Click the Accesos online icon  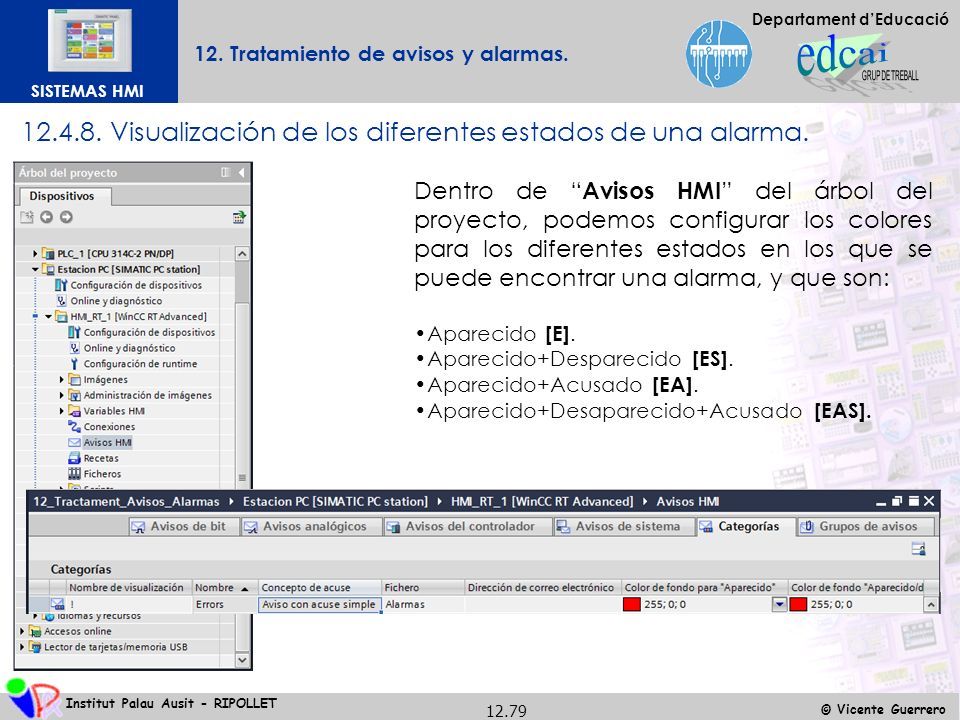coord(35,631)
